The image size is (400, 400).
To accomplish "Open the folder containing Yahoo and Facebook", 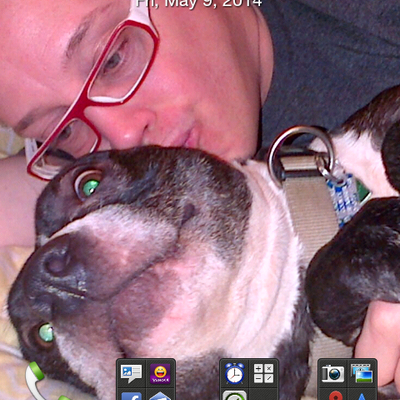I will pyautogui.click(x=146, y=379).
